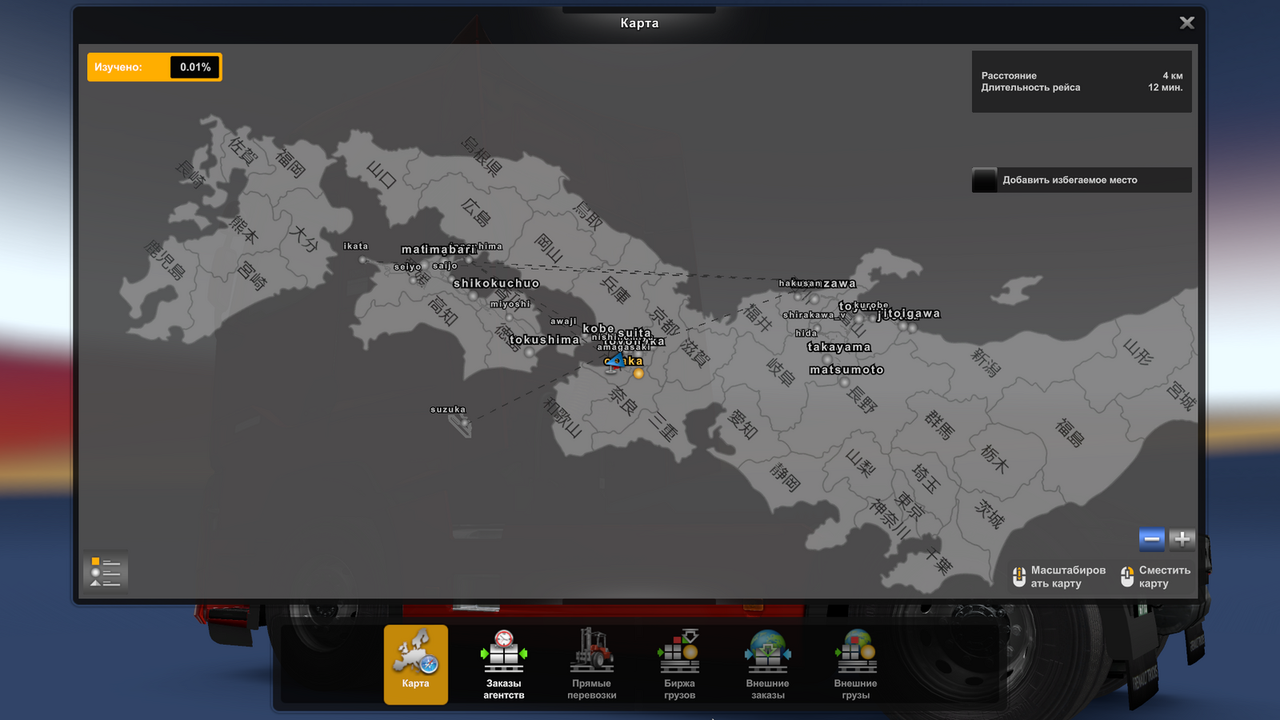Viewport: 1280px width, 720px height.
Task: Click the Сместить карту mouse icon
Action: (1127, 577)
